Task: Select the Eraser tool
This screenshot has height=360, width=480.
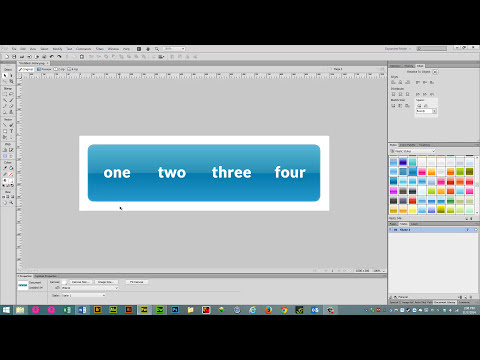Action: pos(11,106)
